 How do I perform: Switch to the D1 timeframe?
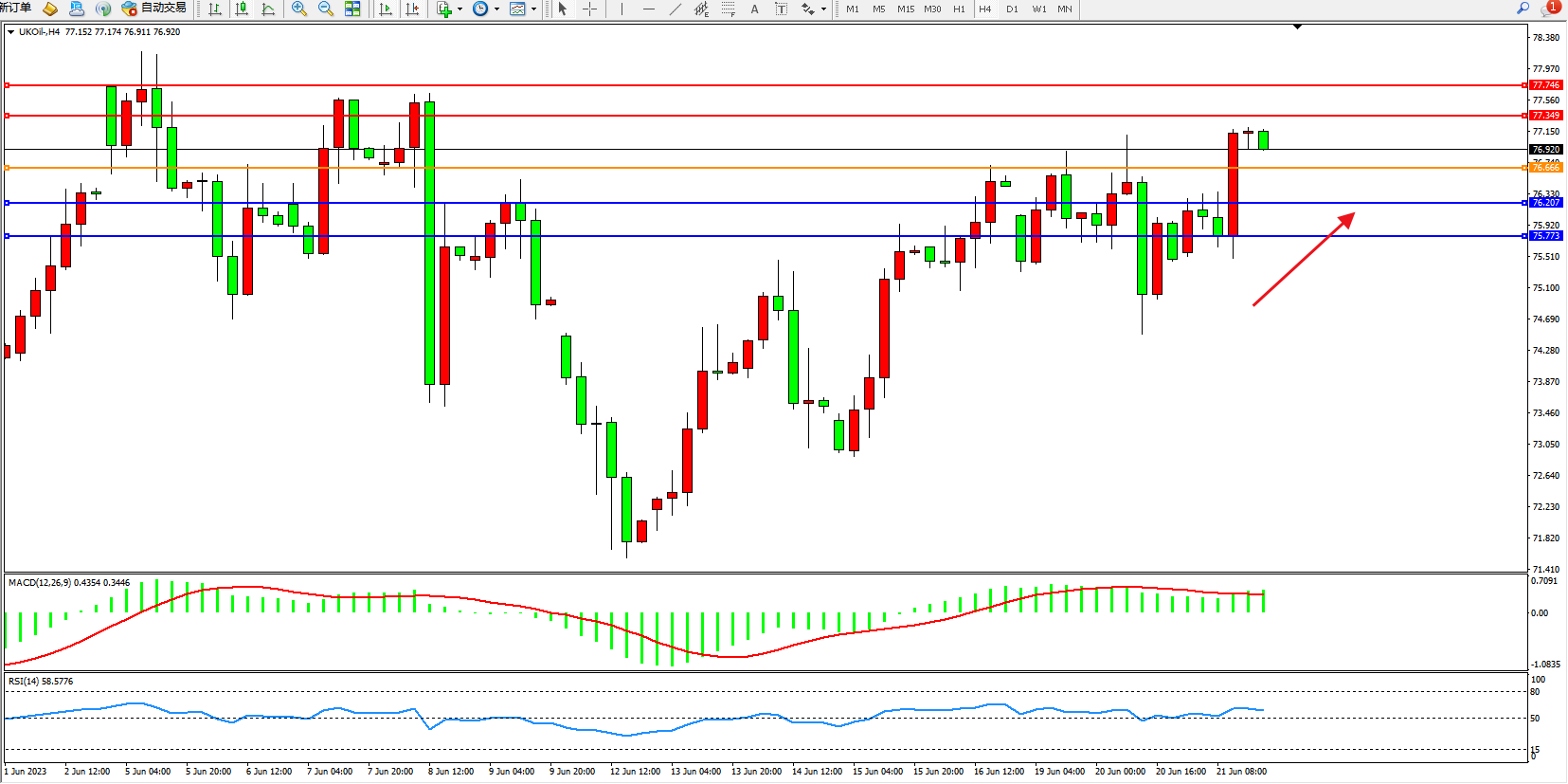click(1012, 9)
